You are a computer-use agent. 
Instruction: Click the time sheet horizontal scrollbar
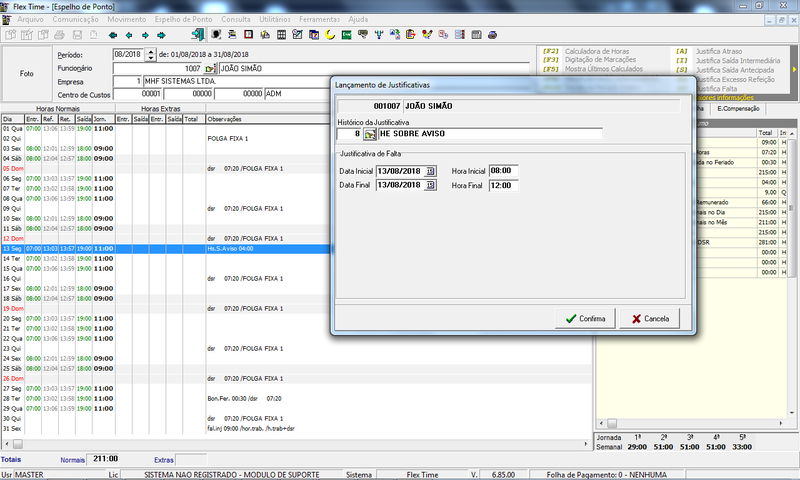[x=296, y=444]
